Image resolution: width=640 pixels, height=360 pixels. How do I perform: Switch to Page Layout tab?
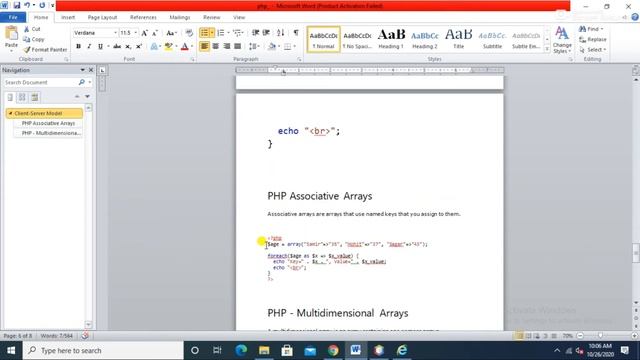click(102, 18)
